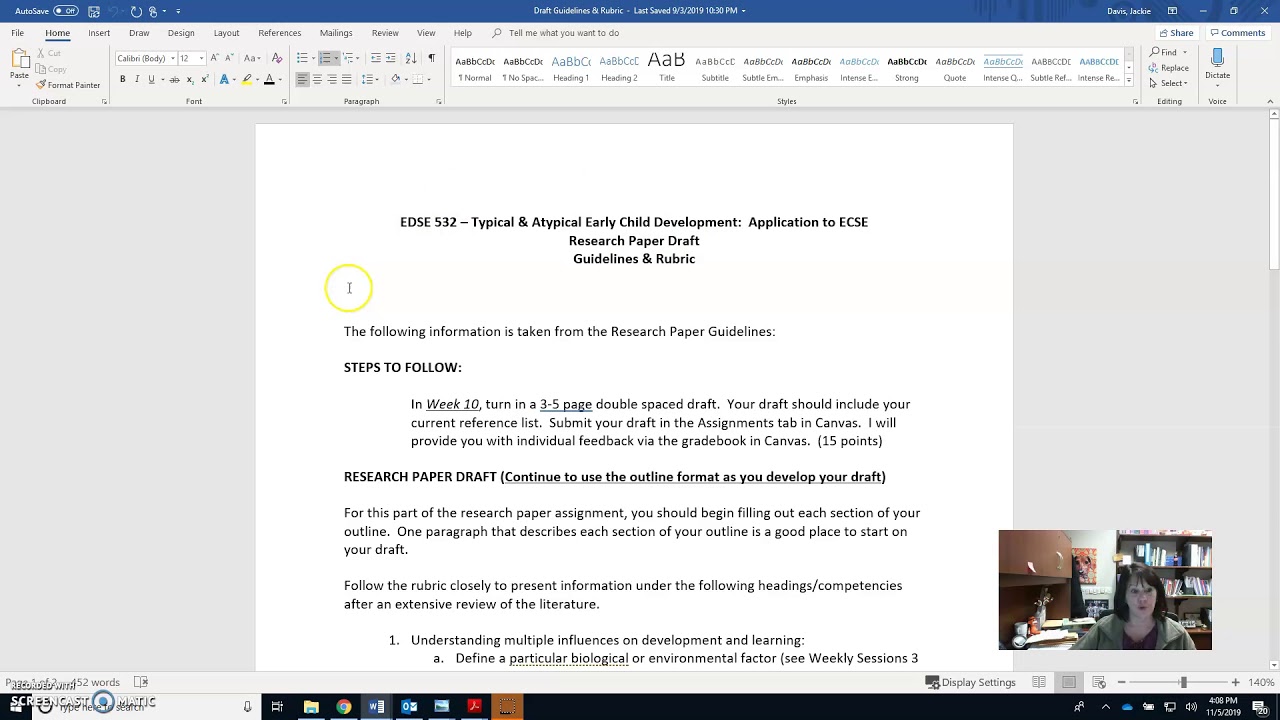Align text left
1280x720 pixels.
pos(302,79)
